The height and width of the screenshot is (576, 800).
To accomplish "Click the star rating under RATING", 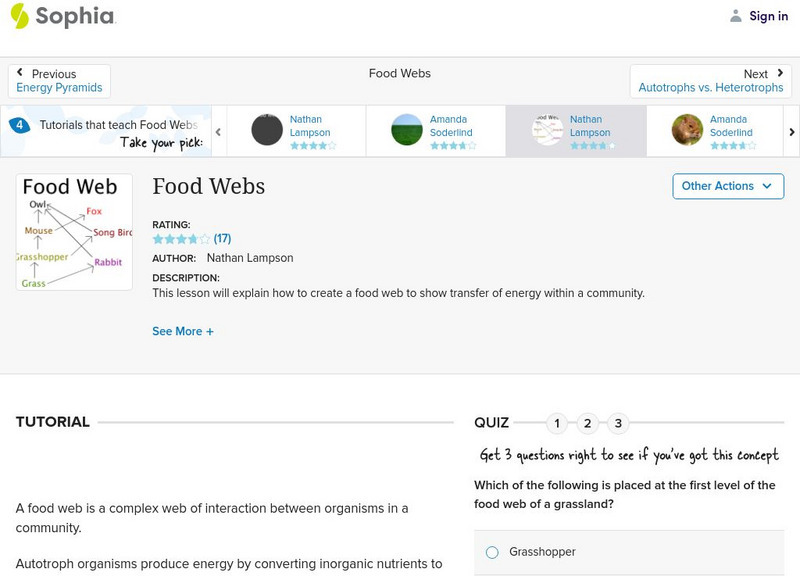I will 181,239.
